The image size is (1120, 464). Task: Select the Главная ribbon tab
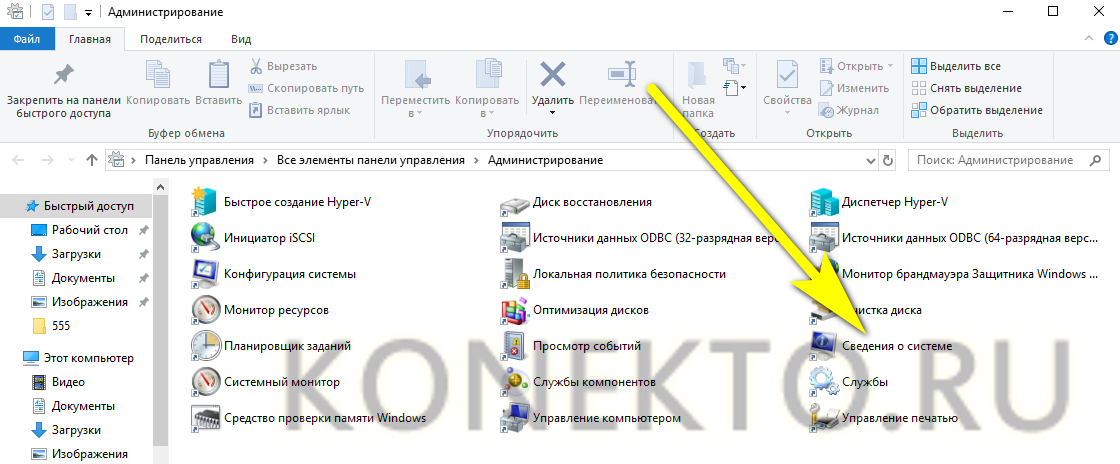(89, 39)
